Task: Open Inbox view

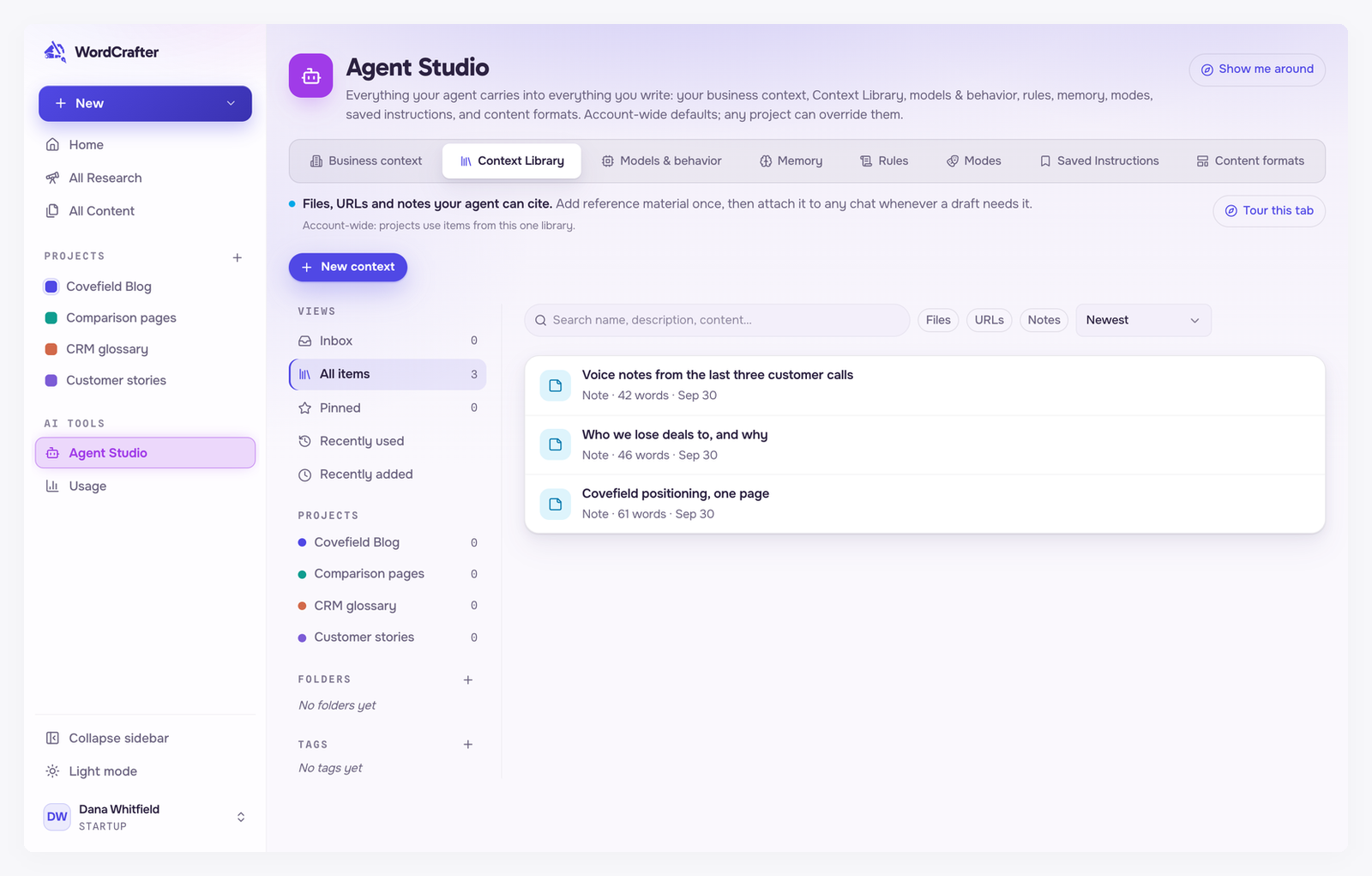Action: [x=388, y=341]
